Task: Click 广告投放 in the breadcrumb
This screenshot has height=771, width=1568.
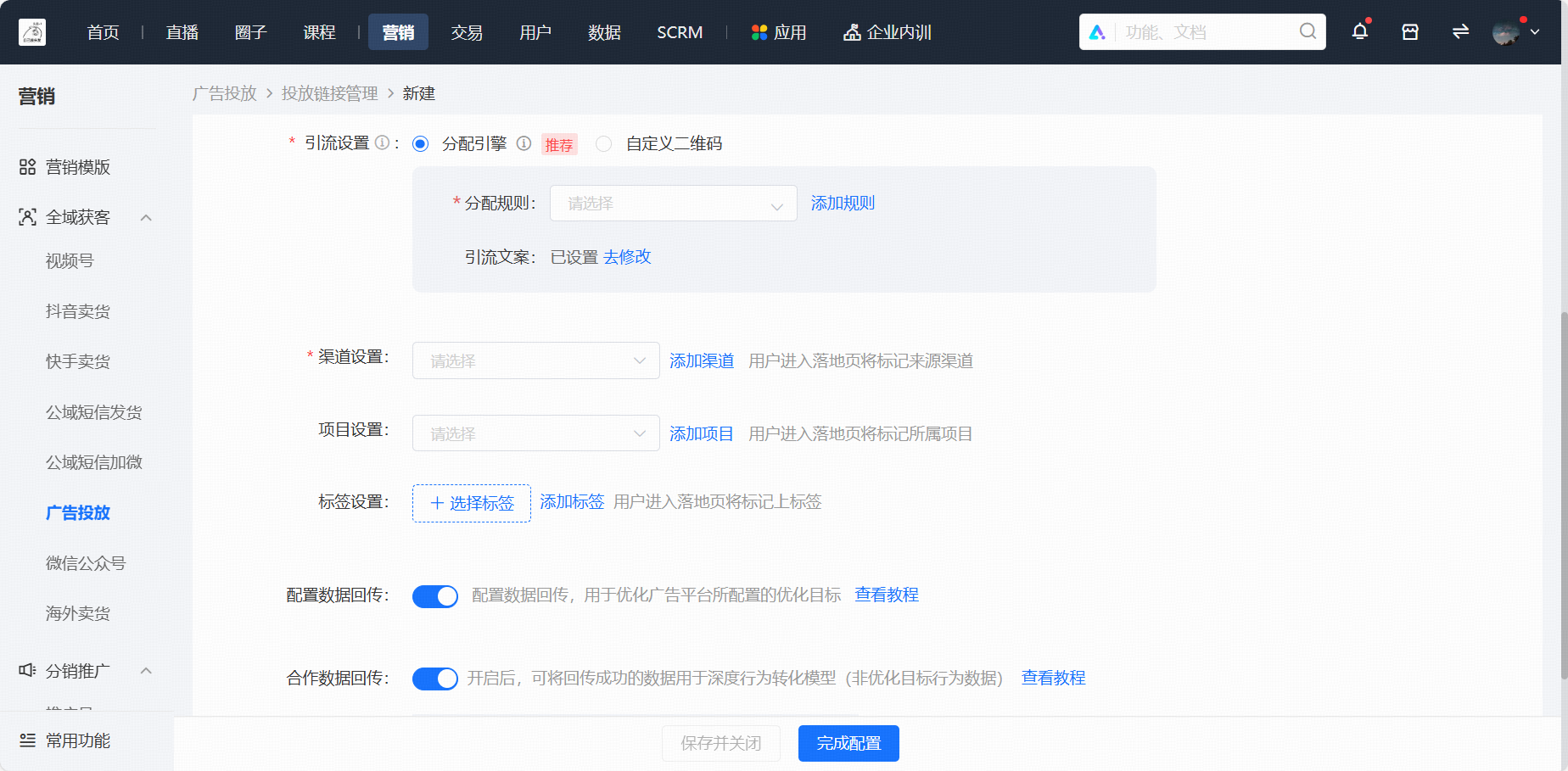Action: (225, 93)
